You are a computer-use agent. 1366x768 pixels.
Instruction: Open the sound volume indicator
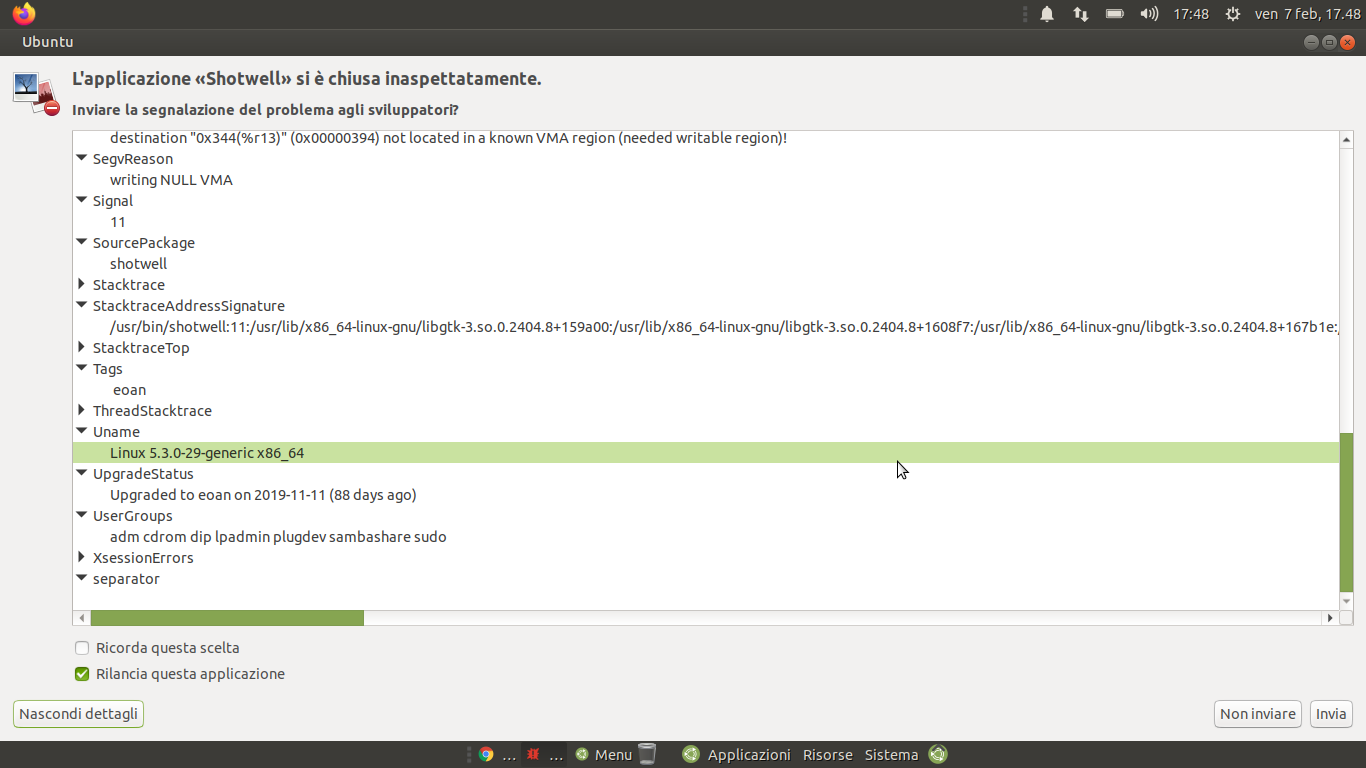(x=1149, y=14)
